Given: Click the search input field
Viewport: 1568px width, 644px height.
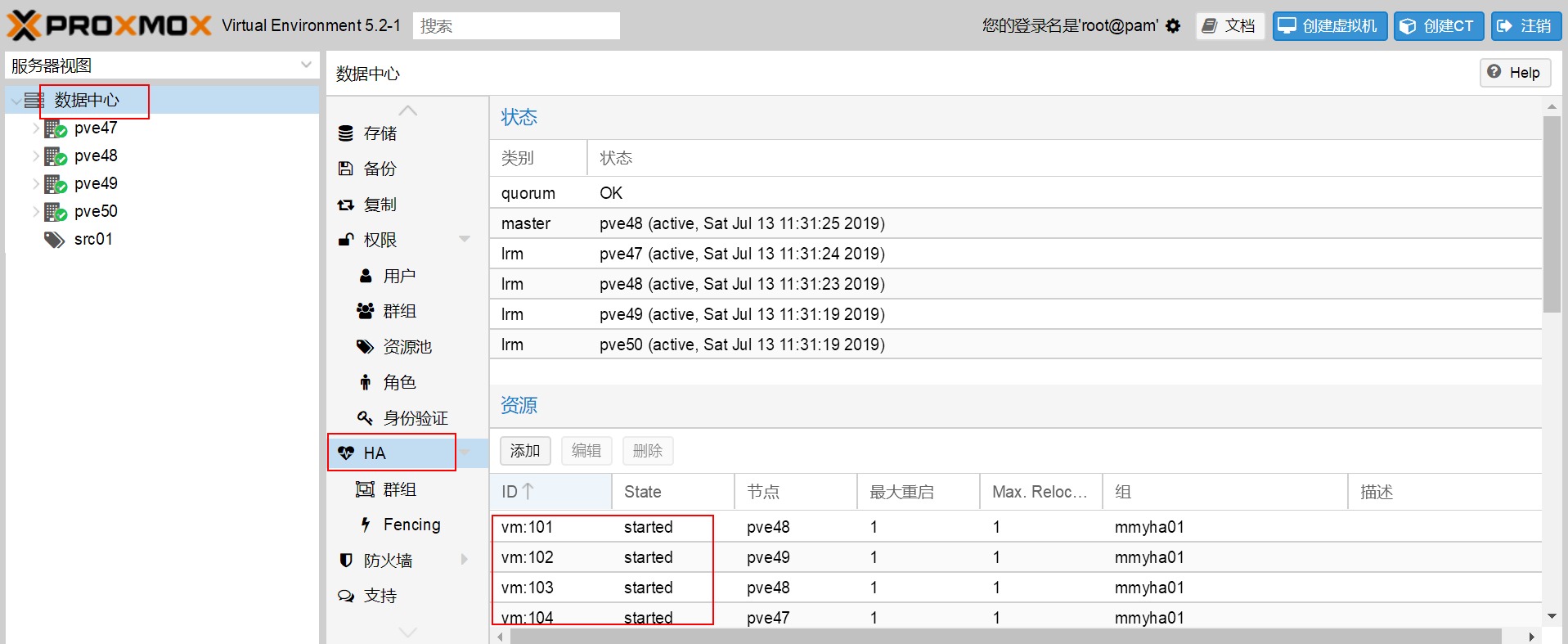Looking at the screenshot, I should pyautogui.click(x=516, y=26).
